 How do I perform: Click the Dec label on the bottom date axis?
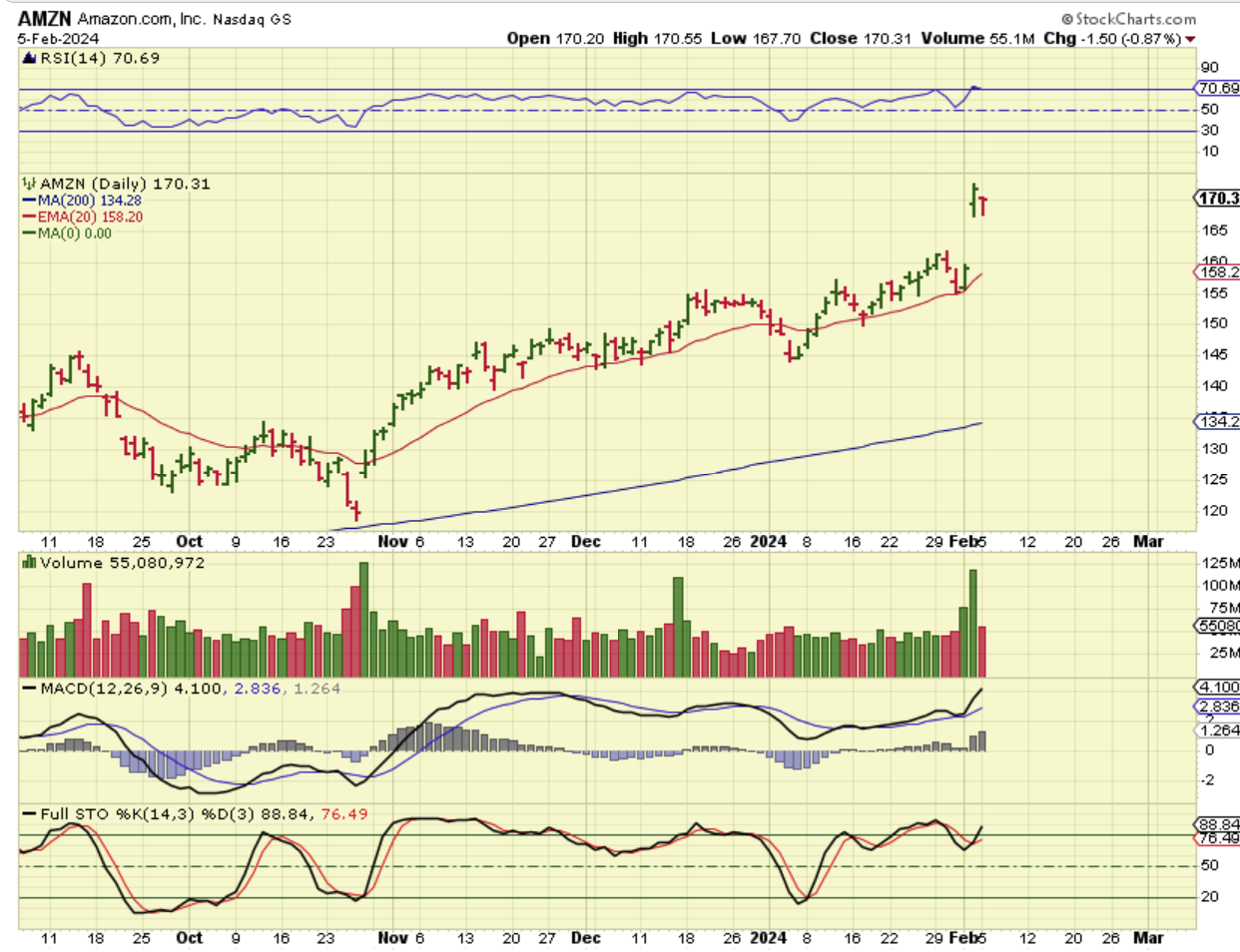pyautogui.click(x=586, y=938)
